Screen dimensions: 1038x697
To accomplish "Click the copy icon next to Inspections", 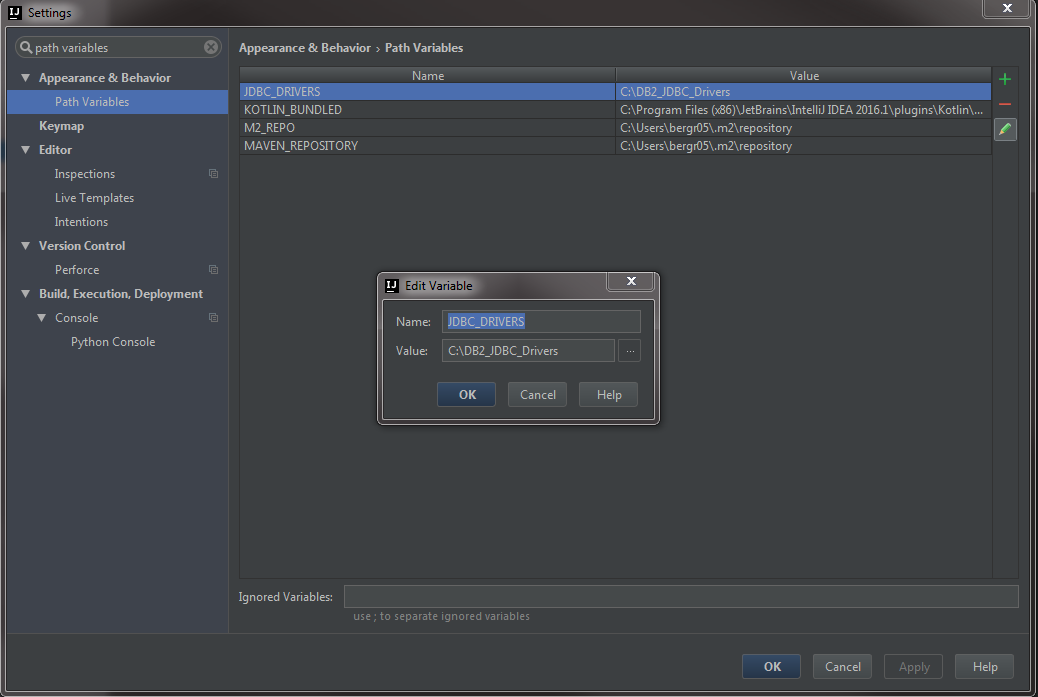I will coord(213,174).
